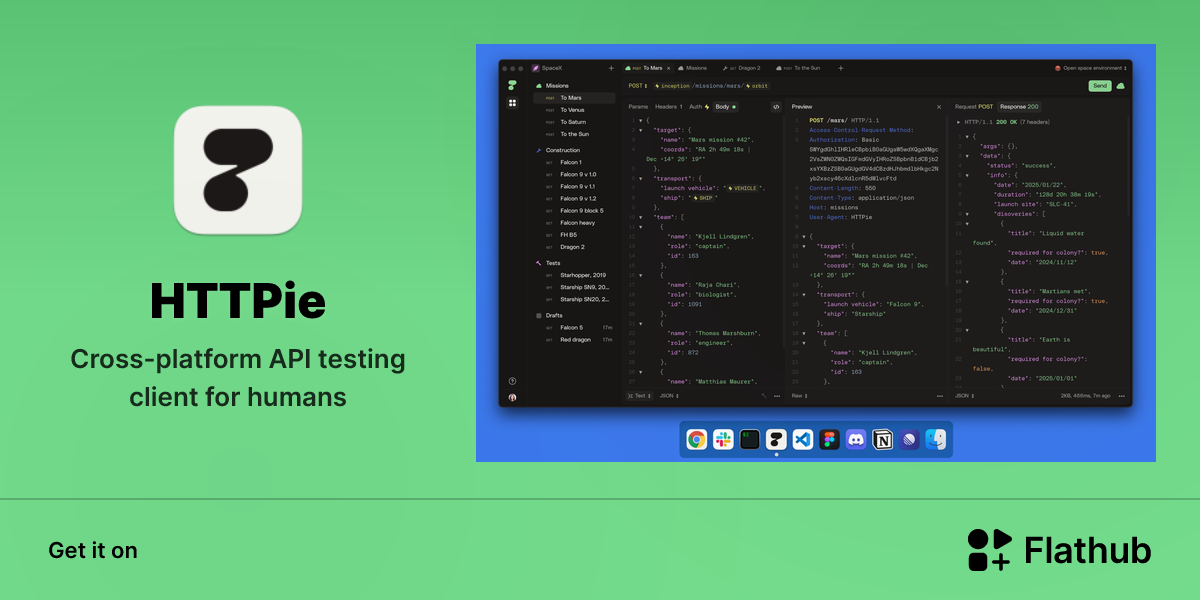Viewport: 1200px width, 600px height.
Task: Open a new tab with the plus after To the Sun
Action: tap(840, 68)
